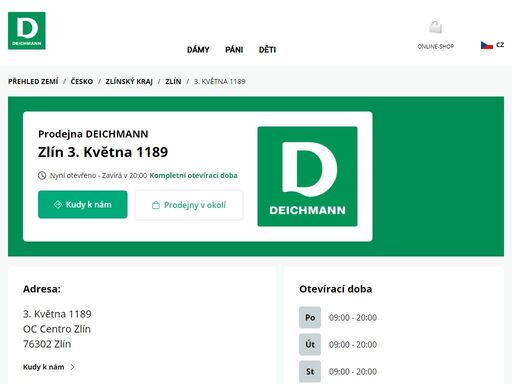The image size is (512, 384).
Task: Open the Online-Shop bag icon
Action: pos(436,27)
